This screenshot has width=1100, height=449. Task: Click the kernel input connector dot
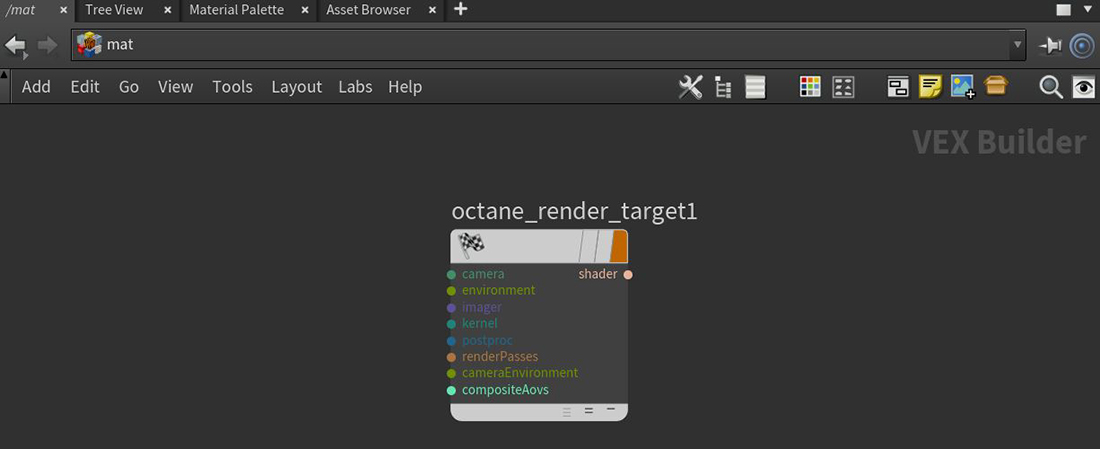pyautogui.click(x=451, y=324)
